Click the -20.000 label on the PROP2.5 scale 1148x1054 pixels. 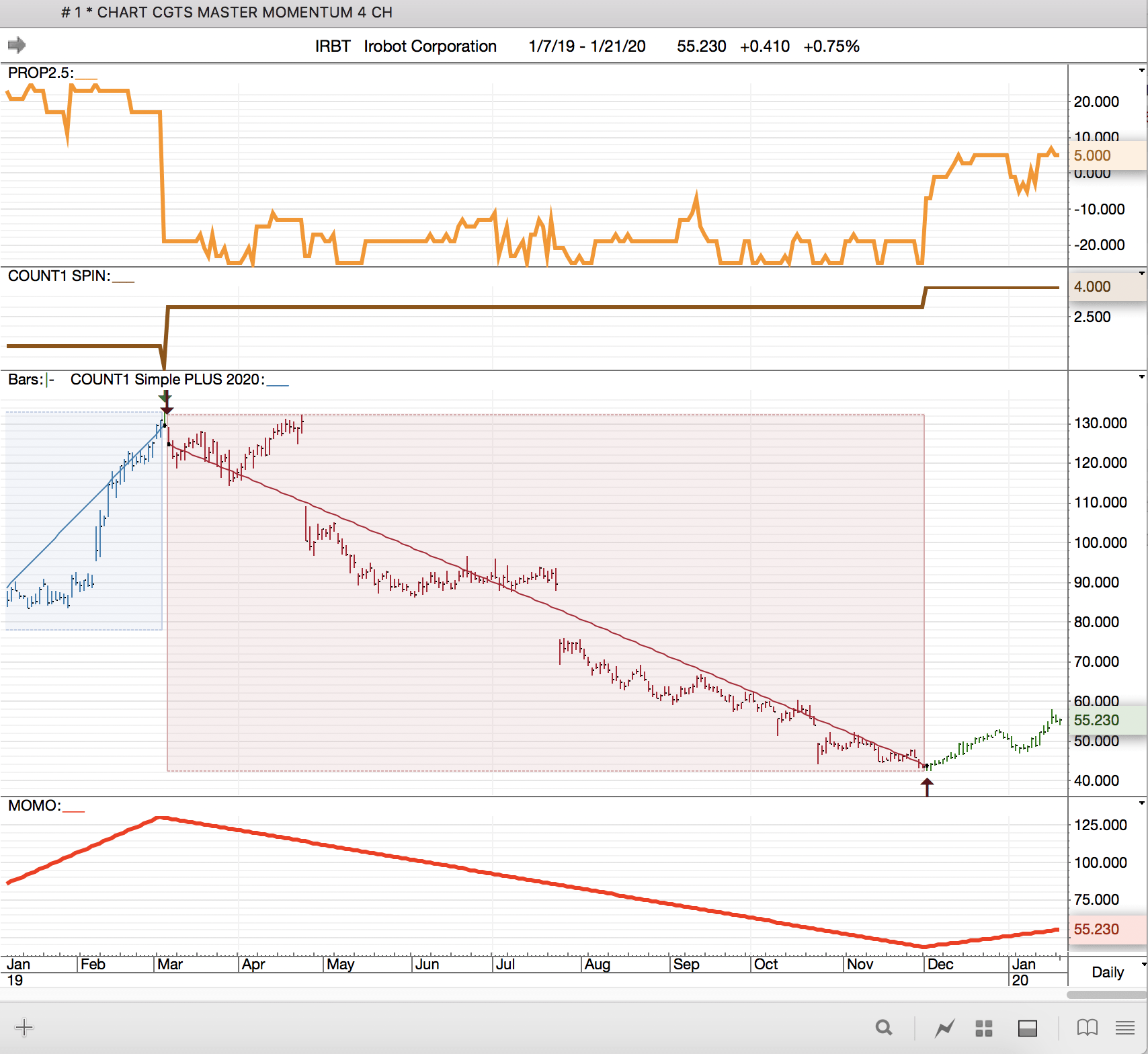[1099, 245]
